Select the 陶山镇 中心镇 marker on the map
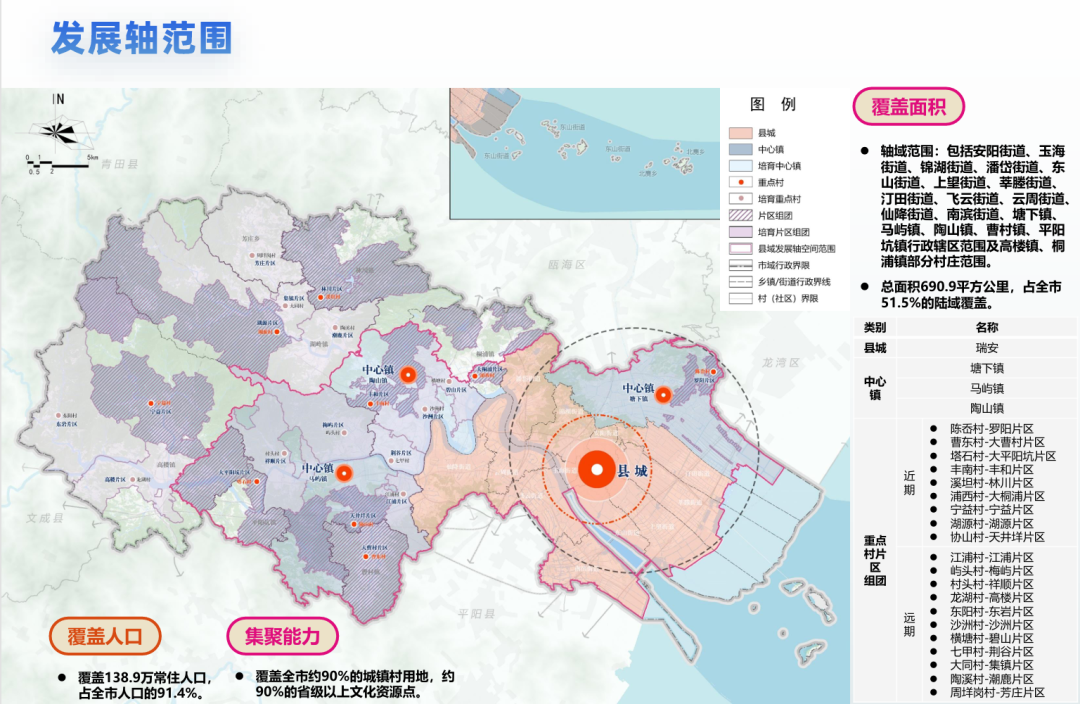Image resolution: width=1080 pixels, height=704 pixels. pos(407,375)
